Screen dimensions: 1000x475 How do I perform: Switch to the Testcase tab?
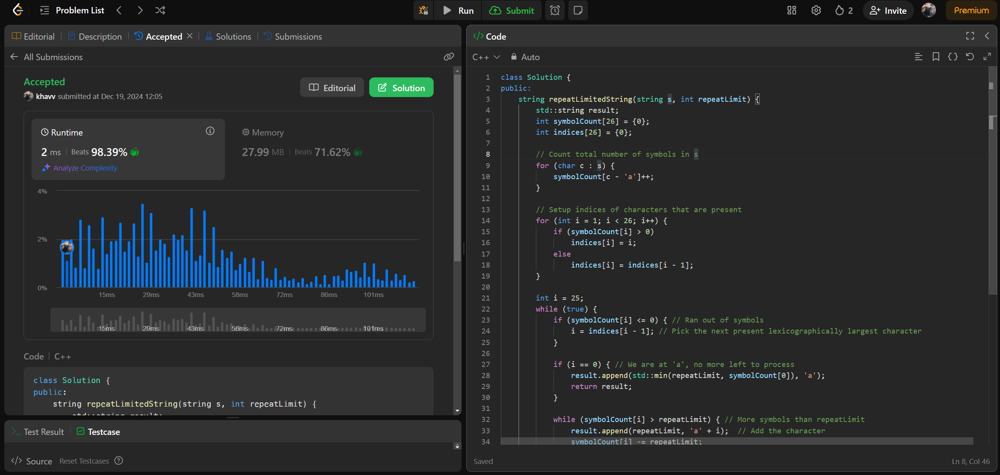(98, 432)
